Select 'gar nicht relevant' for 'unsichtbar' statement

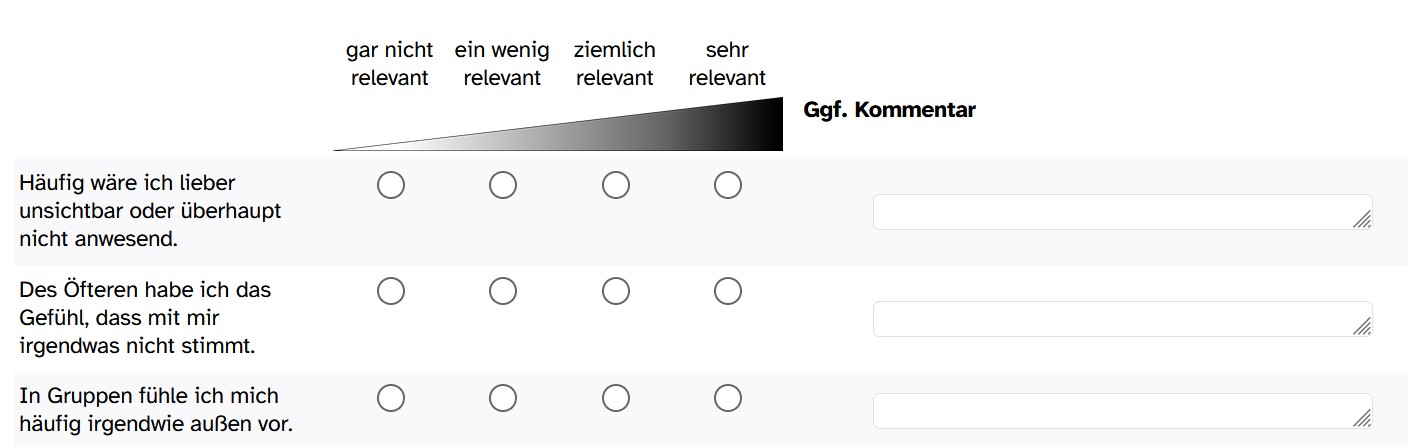(390, 185)
